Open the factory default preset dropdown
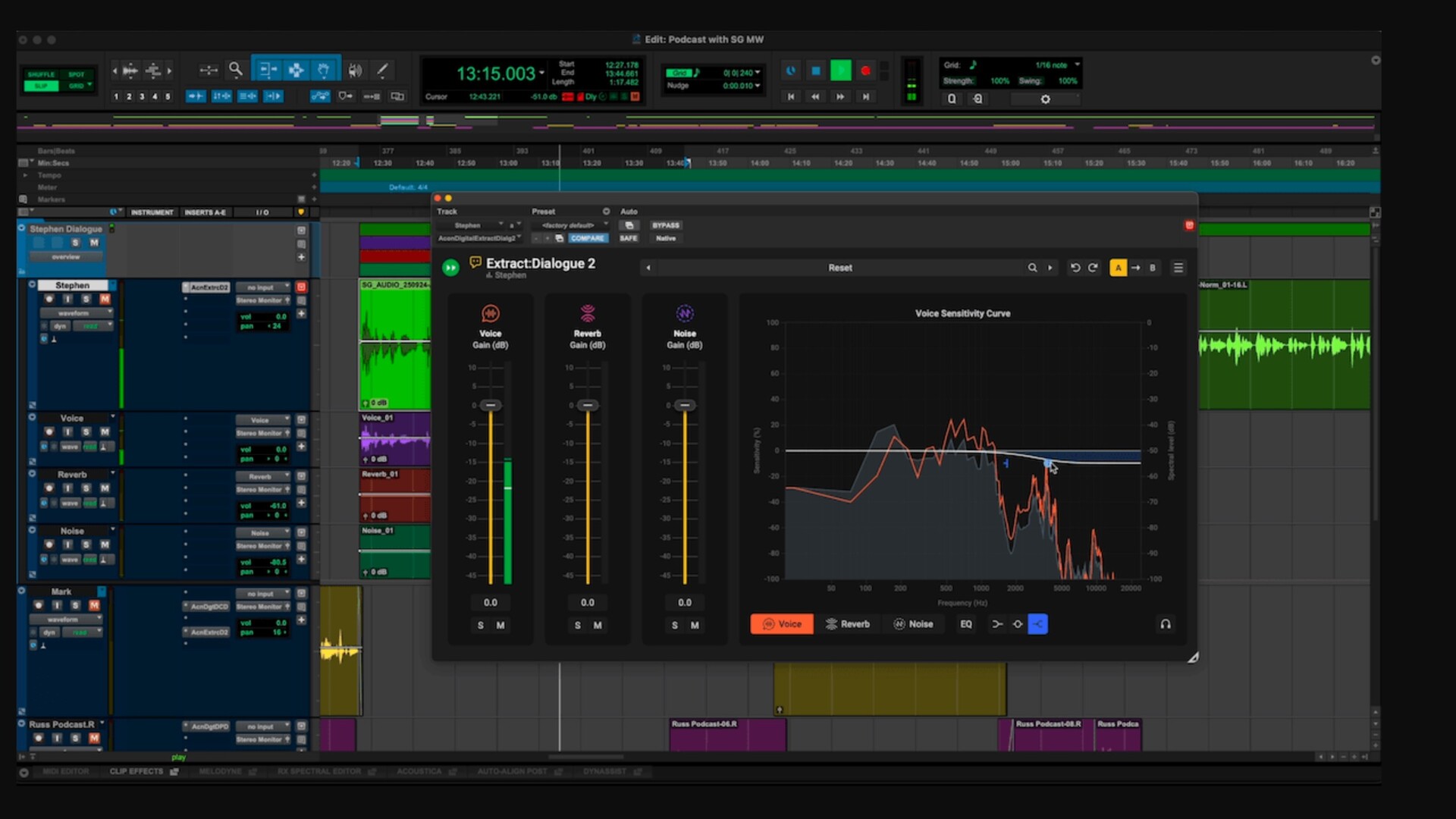1456x819 pixels. pos(570,225)
